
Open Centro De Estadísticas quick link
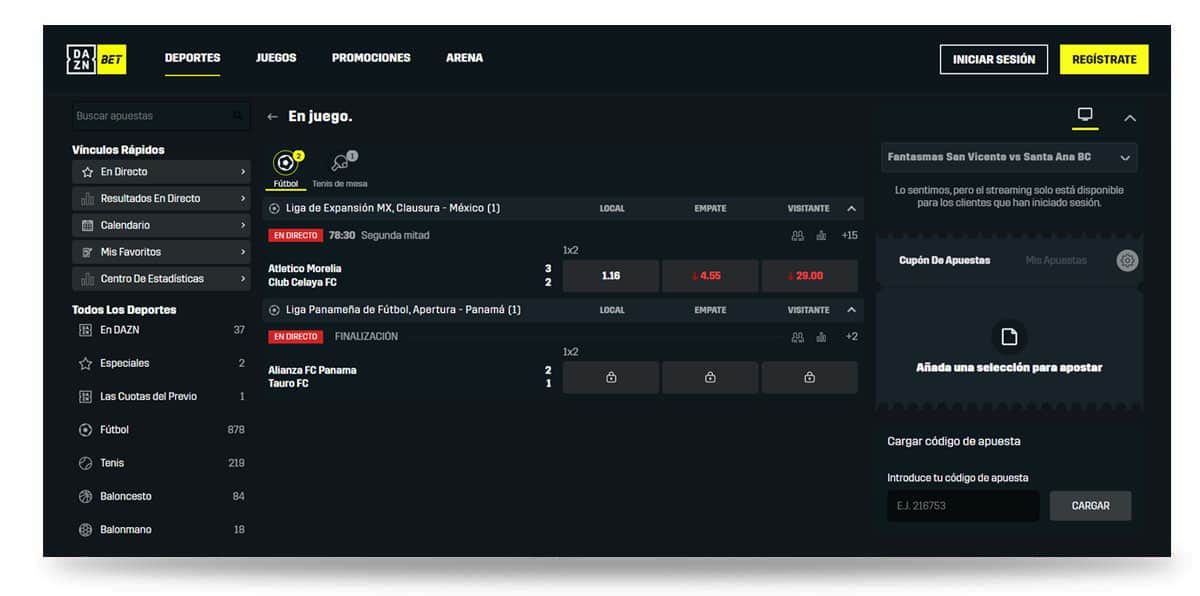tap(161, 278)
